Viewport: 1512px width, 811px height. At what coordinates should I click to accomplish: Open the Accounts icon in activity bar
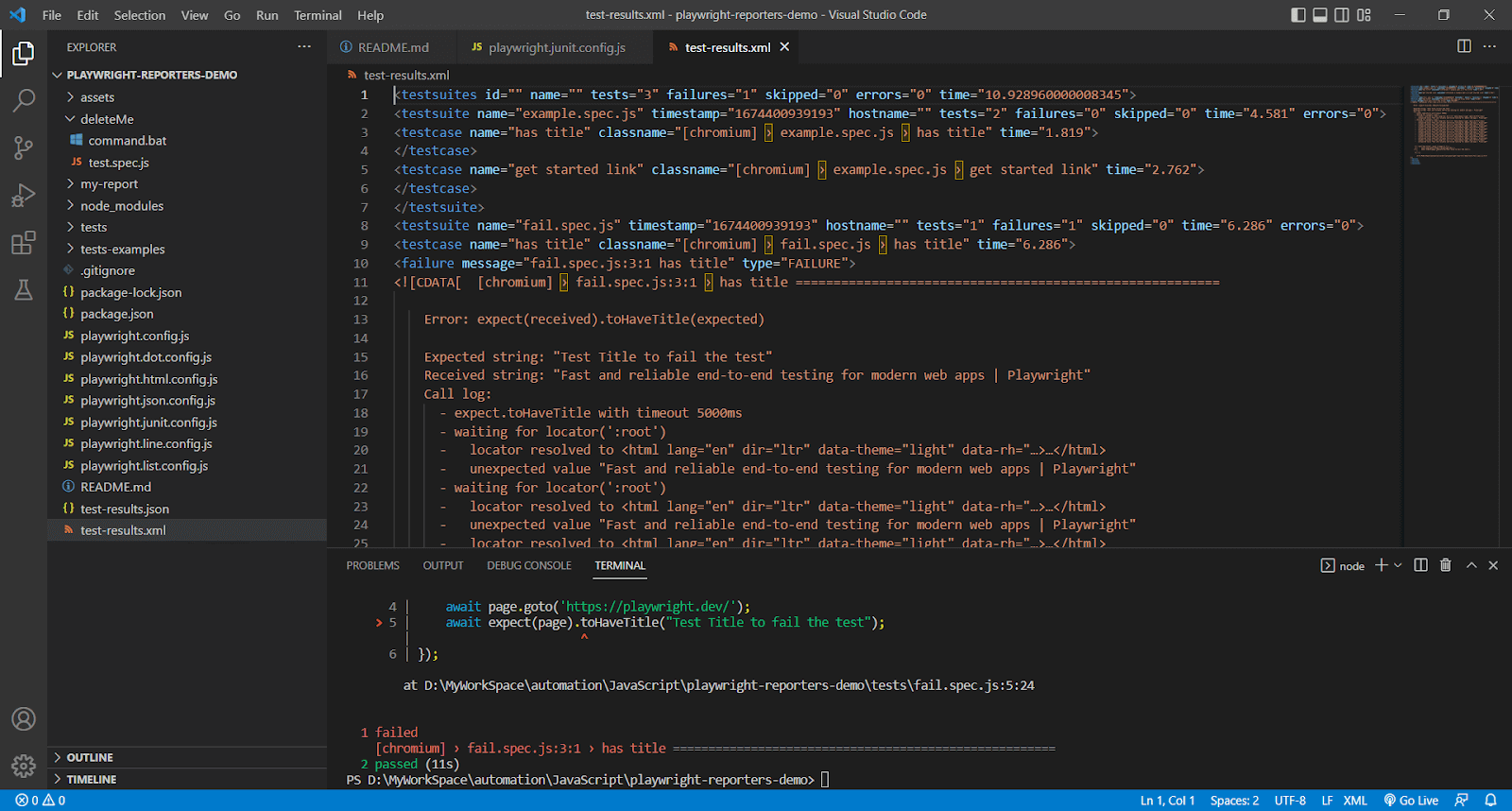[x=24, y=719]
